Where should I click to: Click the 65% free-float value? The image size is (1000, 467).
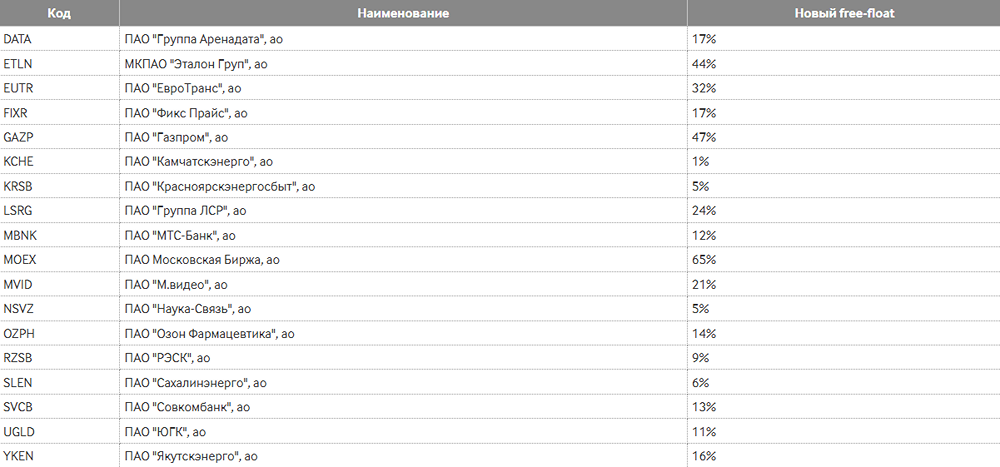(704, 260)
